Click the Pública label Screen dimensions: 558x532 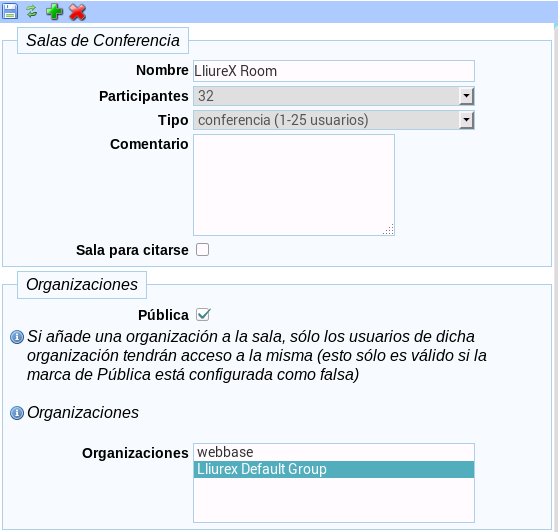[163, 315]
